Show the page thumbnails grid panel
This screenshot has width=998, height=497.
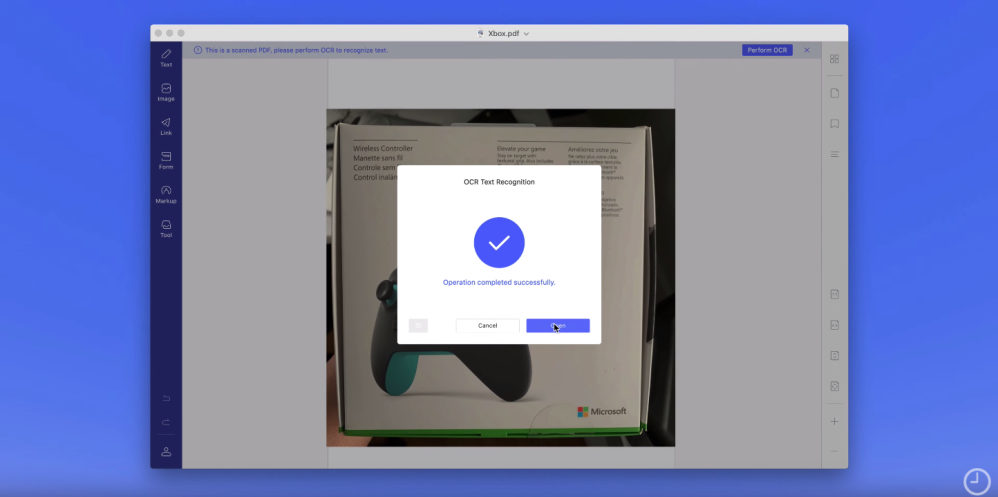tap(834, 59)
